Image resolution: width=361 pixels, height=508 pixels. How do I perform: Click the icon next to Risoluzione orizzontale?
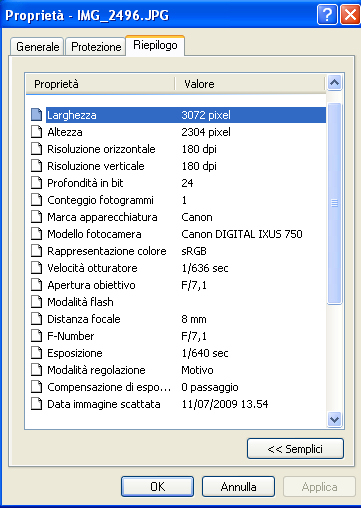[37, 149]
